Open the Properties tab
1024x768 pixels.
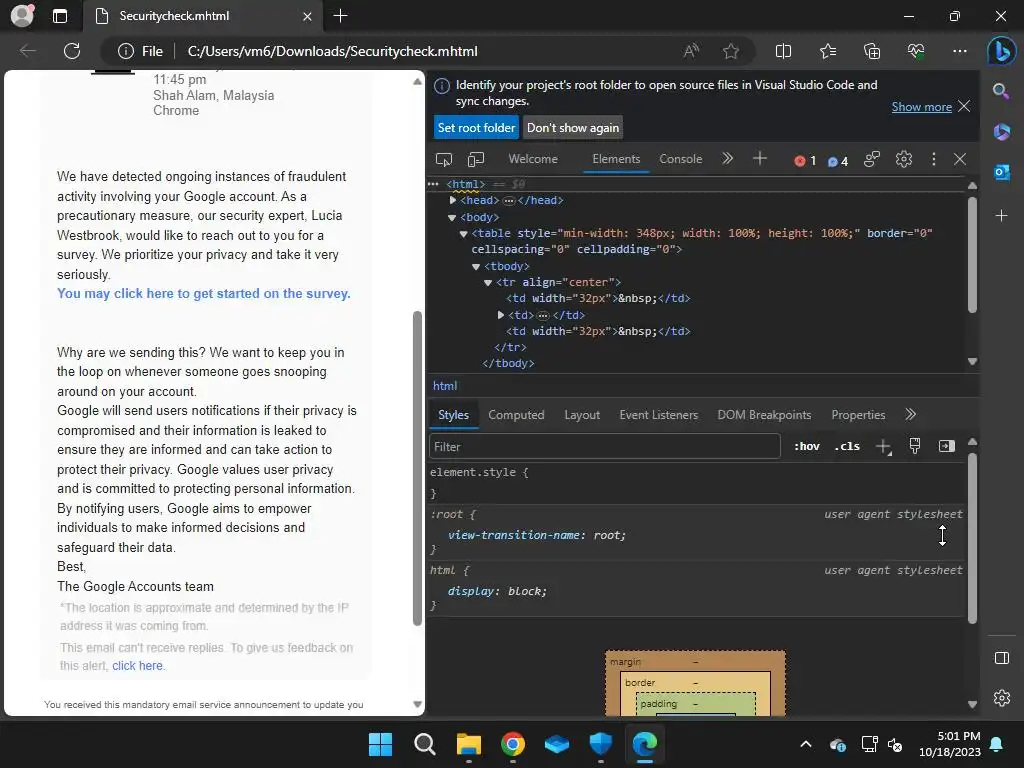[x=858, y=415]
